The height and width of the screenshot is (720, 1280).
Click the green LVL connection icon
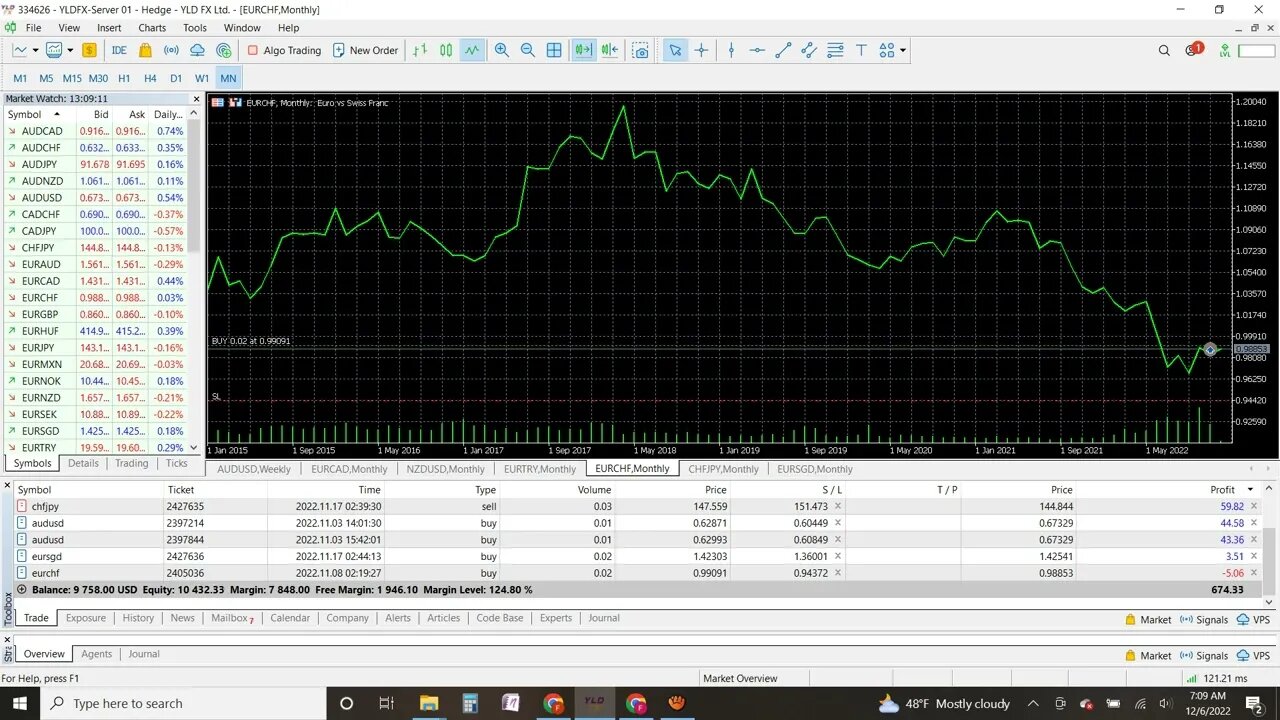point(1225,50)
